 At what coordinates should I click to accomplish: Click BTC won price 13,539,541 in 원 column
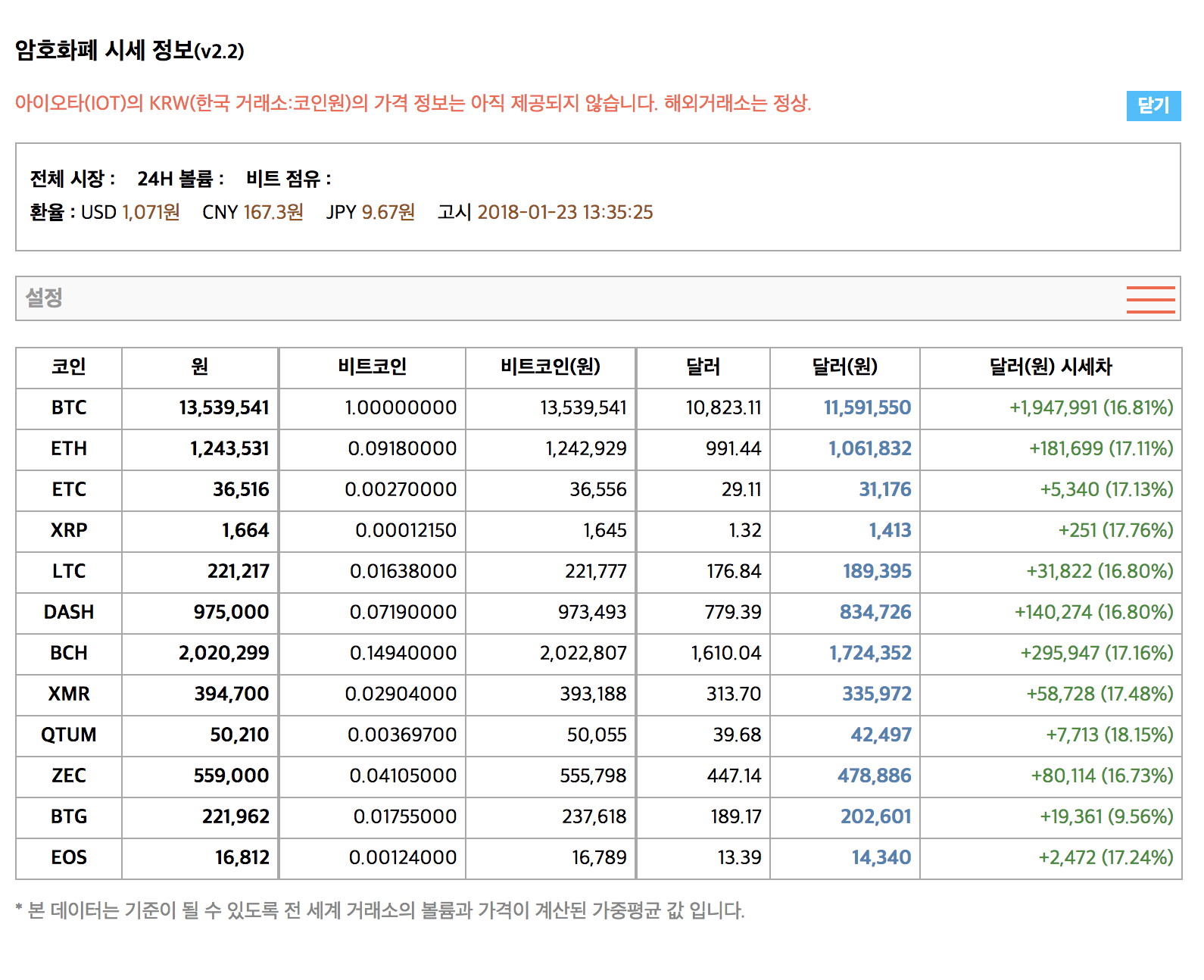tap(224, 408)
